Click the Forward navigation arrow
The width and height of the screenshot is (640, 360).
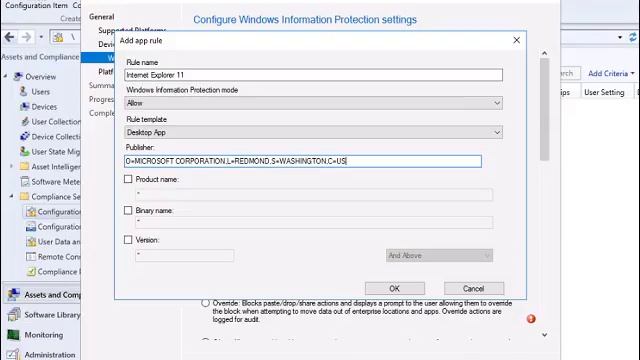click(26, 38)
